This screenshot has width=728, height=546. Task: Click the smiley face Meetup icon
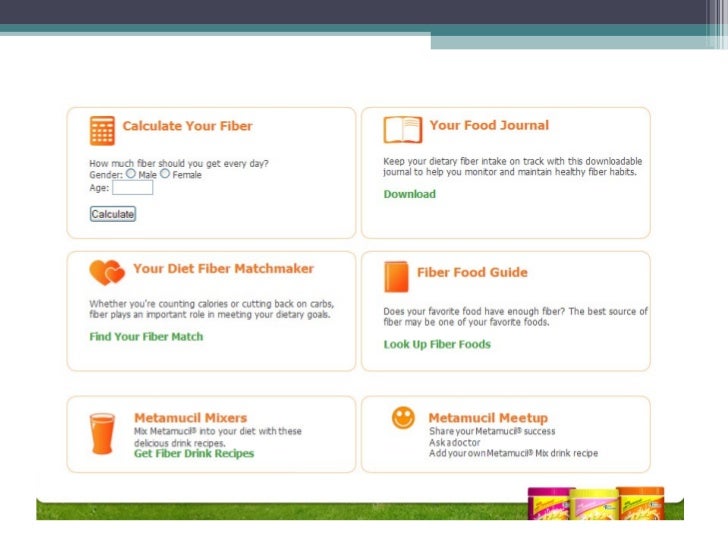[x=403, y=418]
